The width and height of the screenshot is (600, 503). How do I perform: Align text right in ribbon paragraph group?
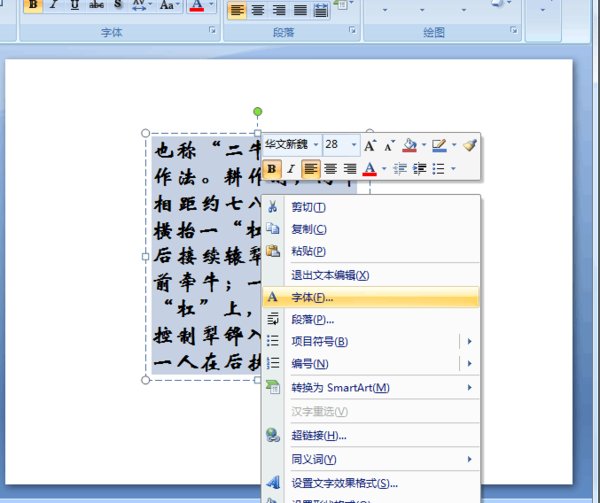[x=279, y=10]
